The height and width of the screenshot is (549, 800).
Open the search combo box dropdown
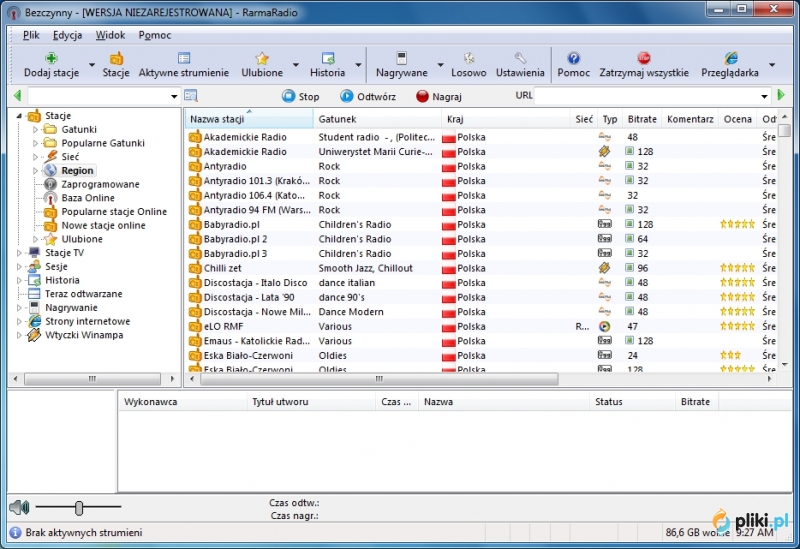click(x=174, y=96)
